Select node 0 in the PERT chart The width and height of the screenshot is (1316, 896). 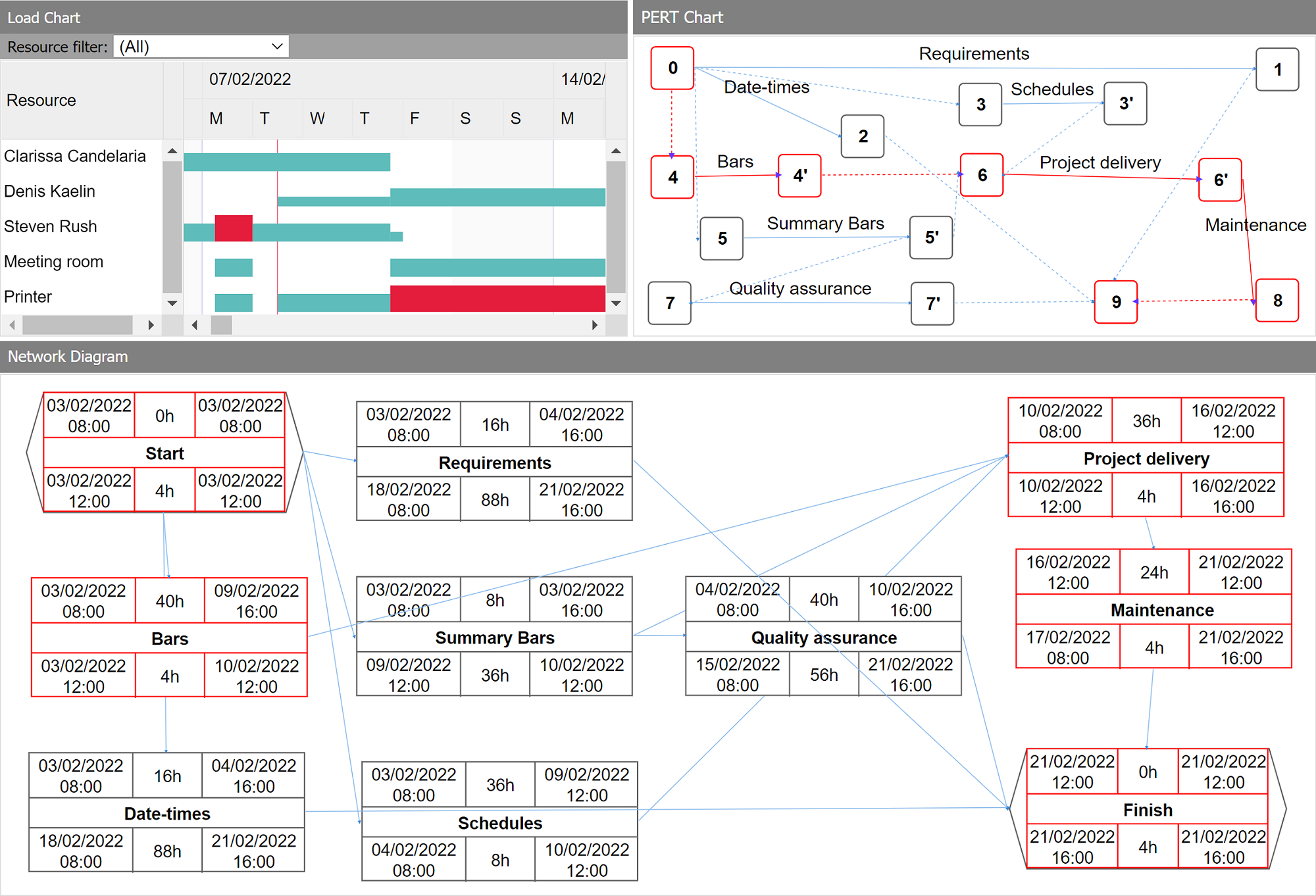point(672,68)
